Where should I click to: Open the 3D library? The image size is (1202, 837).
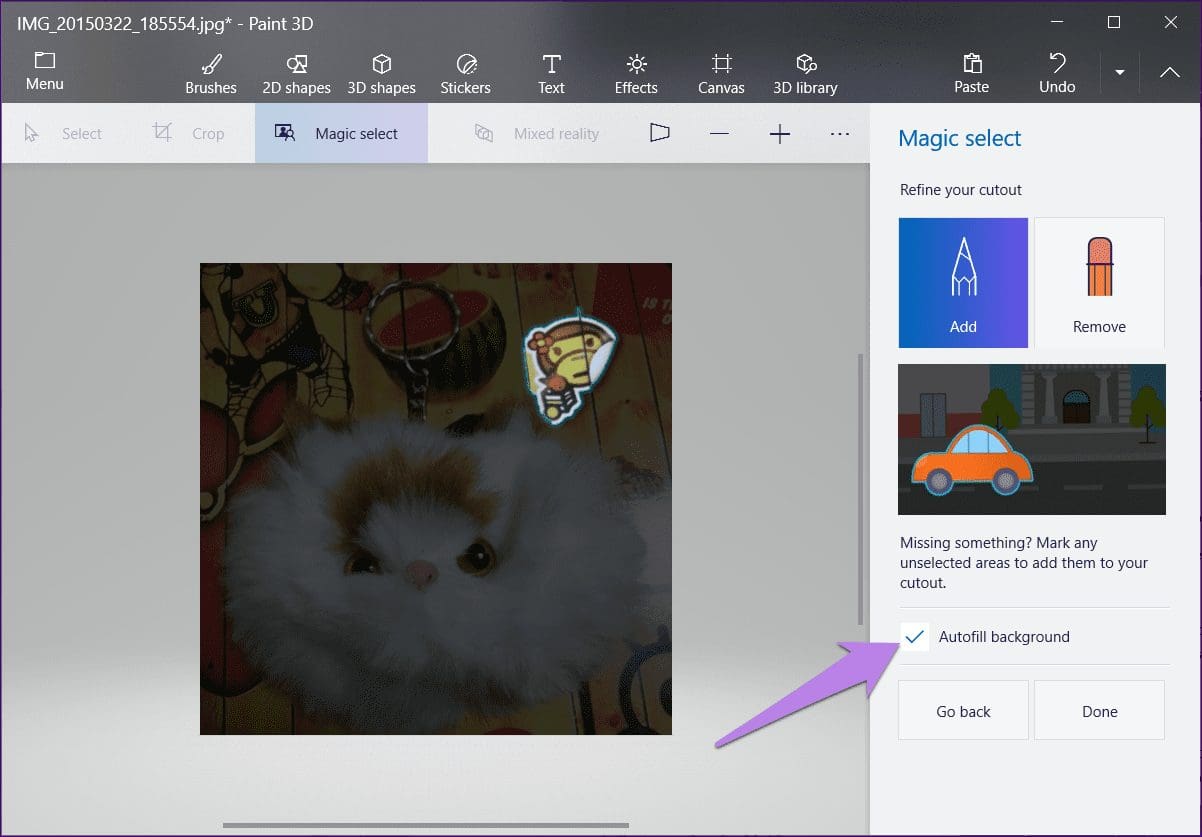pyautogui.click(x=805, y=74)
